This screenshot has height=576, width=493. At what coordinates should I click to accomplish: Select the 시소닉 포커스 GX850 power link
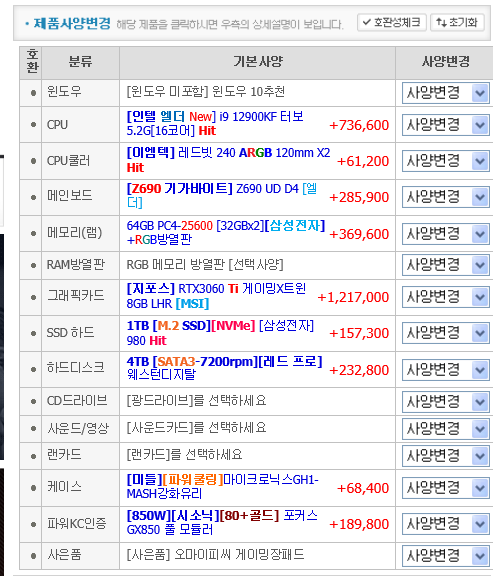222,522
